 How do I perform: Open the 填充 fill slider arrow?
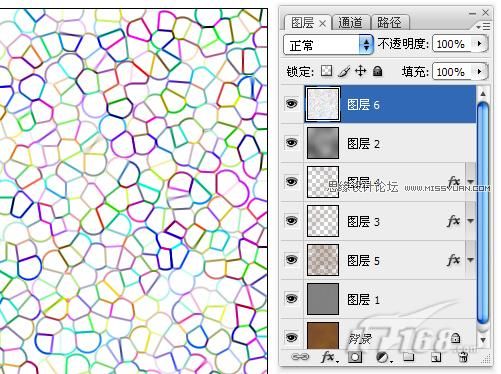(x=480, y=71)
